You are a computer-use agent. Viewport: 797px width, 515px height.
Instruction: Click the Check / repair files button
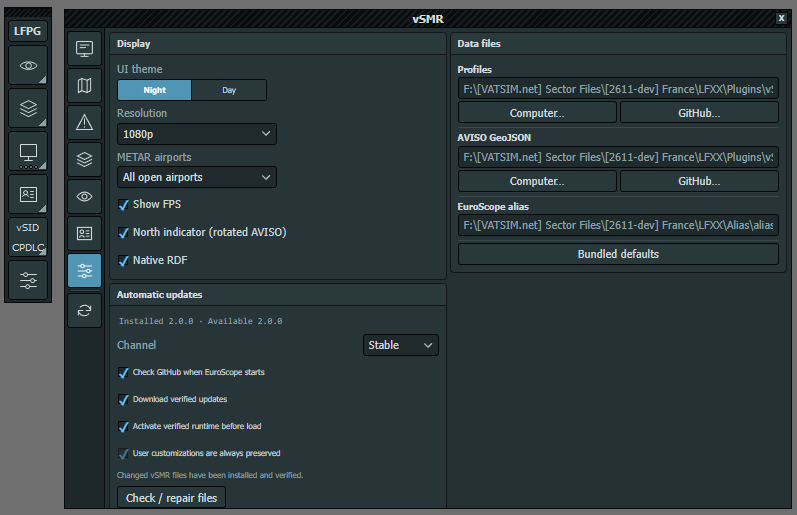171,498
